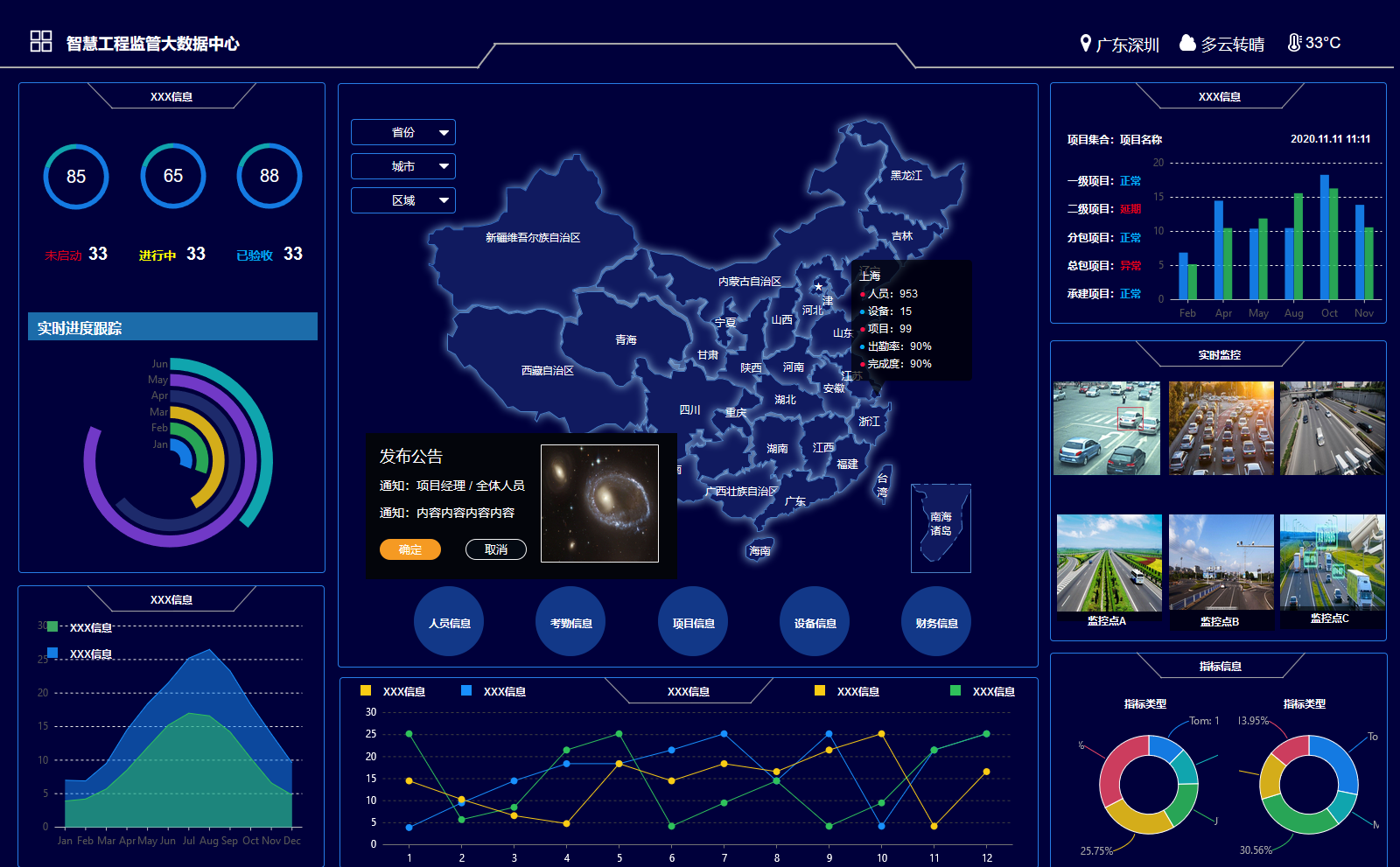
Task: Click the thermometer temperature icon
Action: point(1294,42)
